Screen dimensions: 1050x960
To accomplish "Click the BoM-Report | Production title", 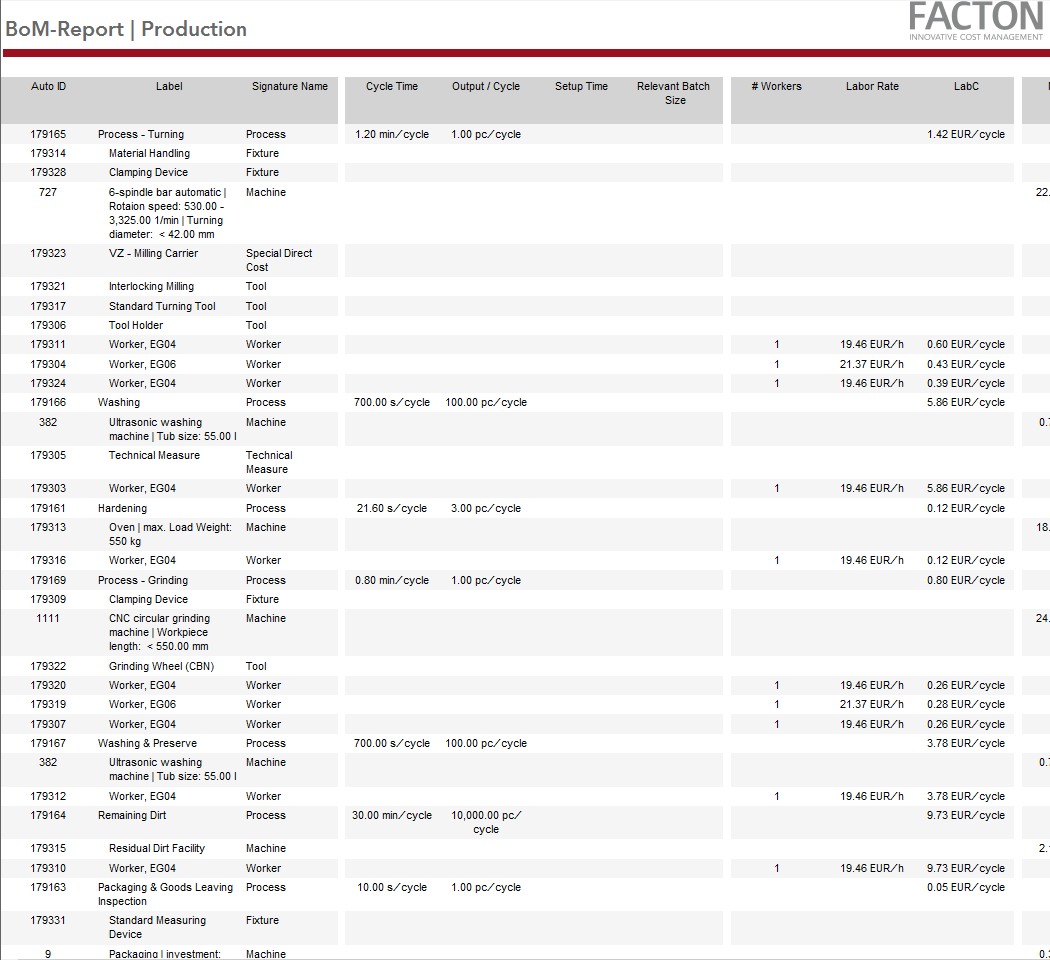I will (126, 29).
